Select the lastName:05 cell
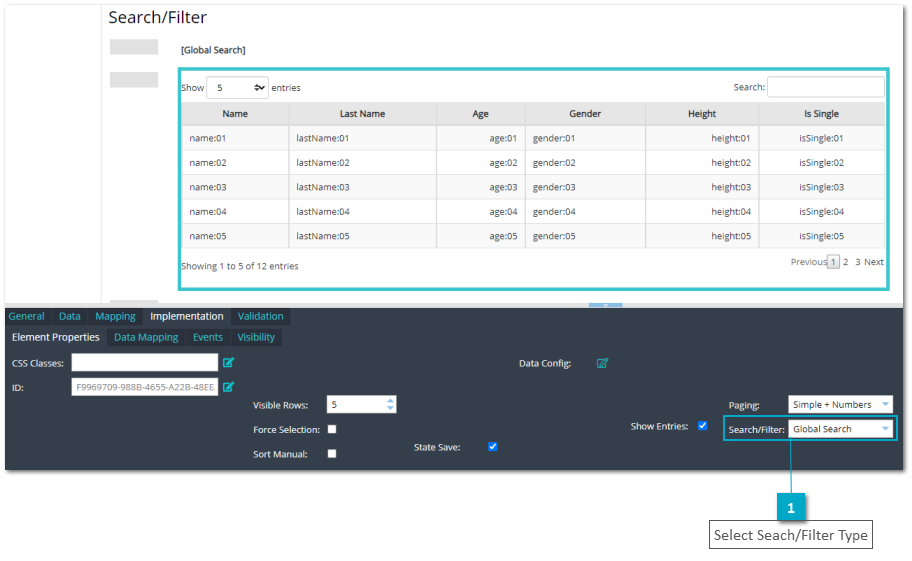912x561 pixels. tap(362, 236)
